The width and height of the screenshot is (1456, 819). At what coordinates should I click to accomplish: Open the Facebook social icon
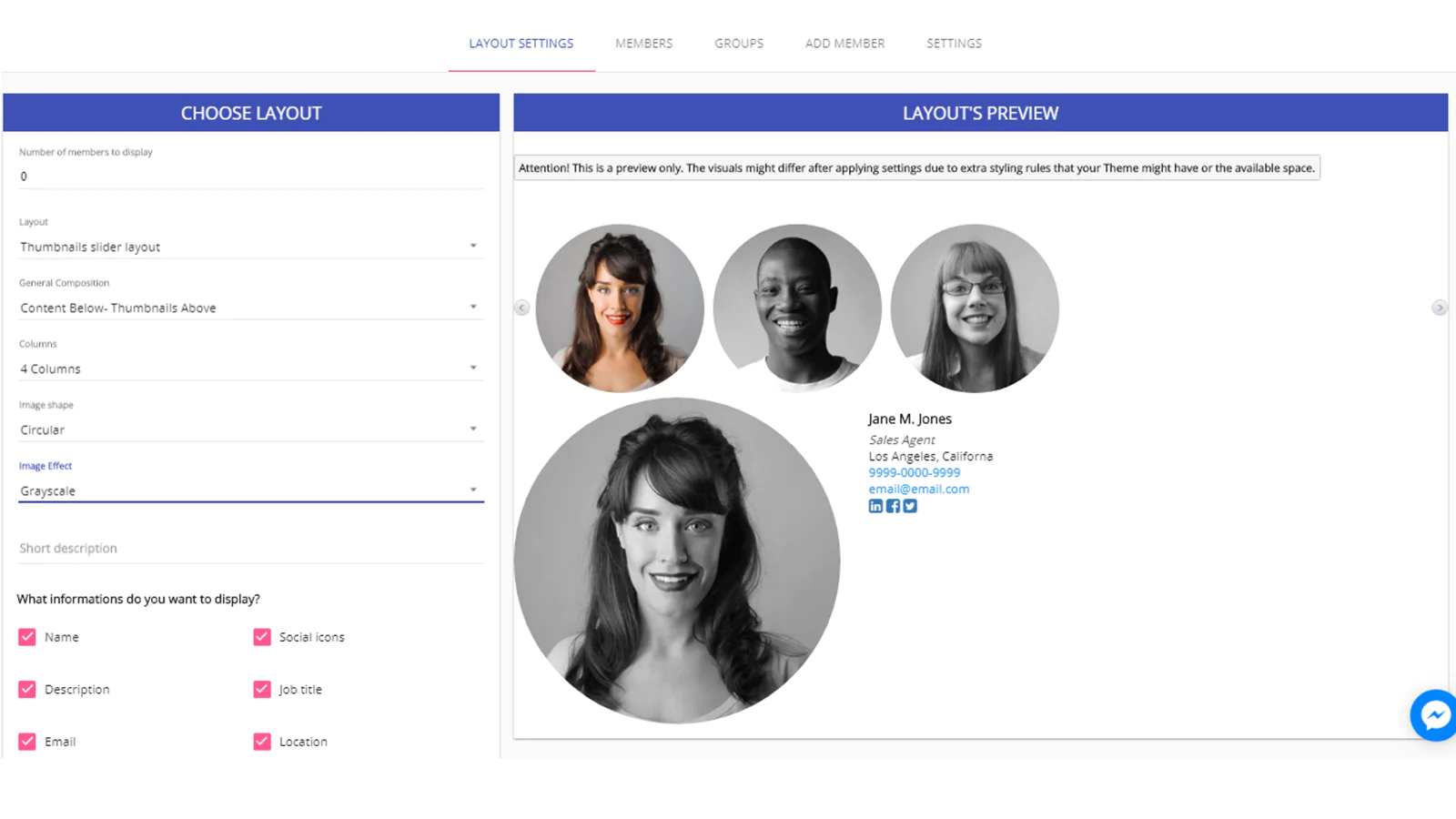click(893, 506)
